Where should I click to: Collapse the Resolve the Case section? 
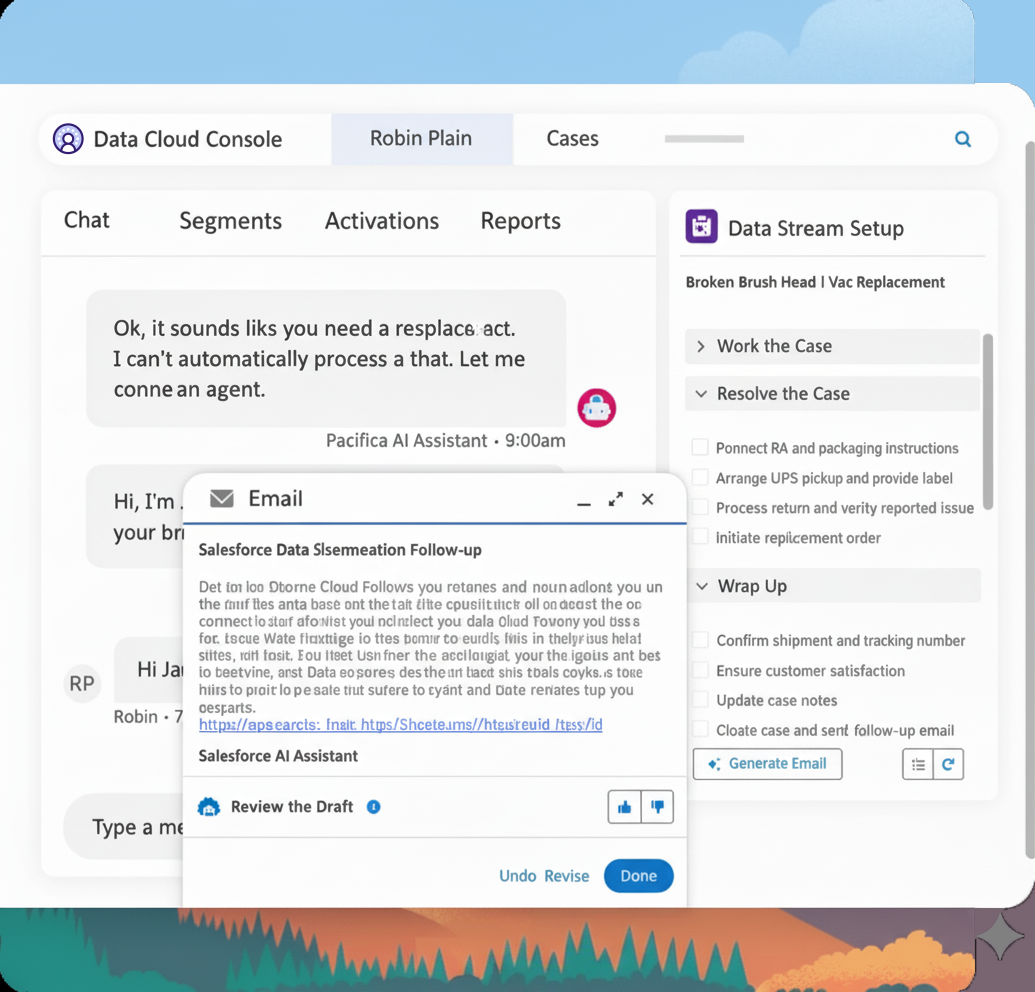(x=700, y=394)
